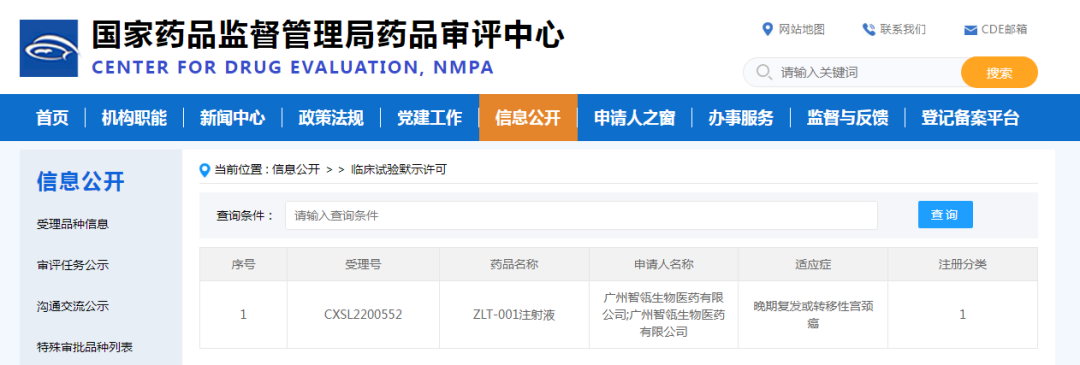The width and height of the screenshot is (1080, 365).
Task: Click indication 晚期复发或转移性宫颈癌 cell
Action: tap(813, 315)
